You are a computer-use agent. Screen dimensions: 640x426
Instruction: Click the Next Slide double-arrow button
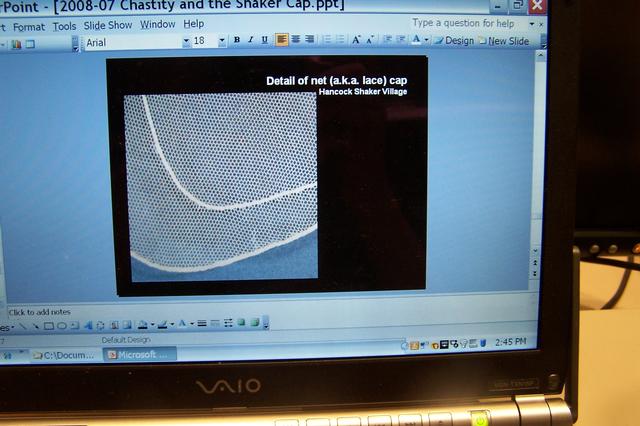coord(535,273)
